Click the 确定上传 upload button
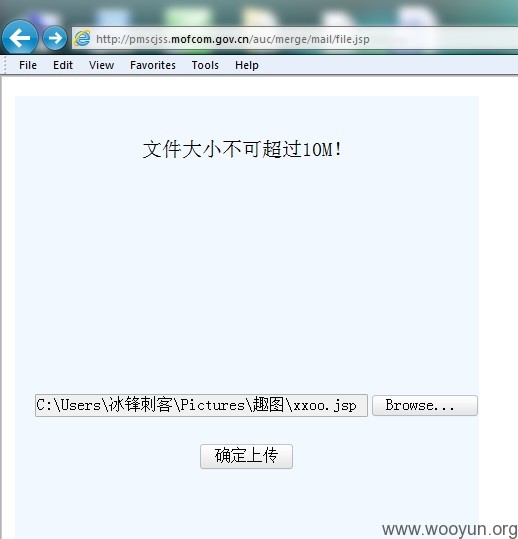This screenshot has height=539, width=518. click(246, 456)
